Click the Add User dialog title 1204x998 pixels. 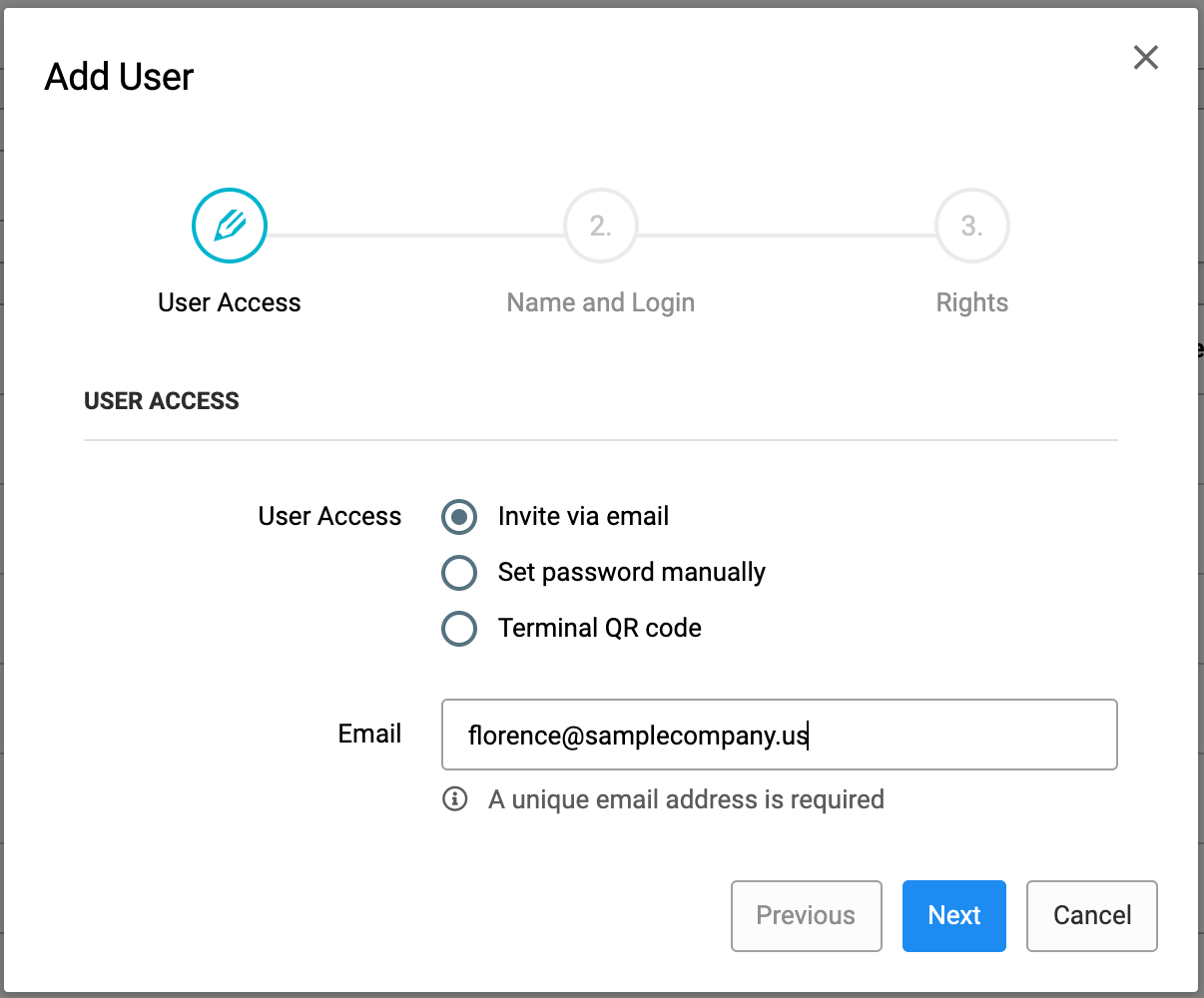(x=119, y=77)
